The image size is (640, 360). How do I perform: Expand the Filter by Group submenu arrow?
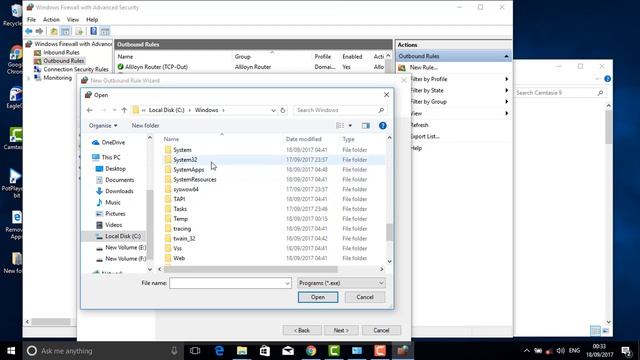click(x=507, y=102)
